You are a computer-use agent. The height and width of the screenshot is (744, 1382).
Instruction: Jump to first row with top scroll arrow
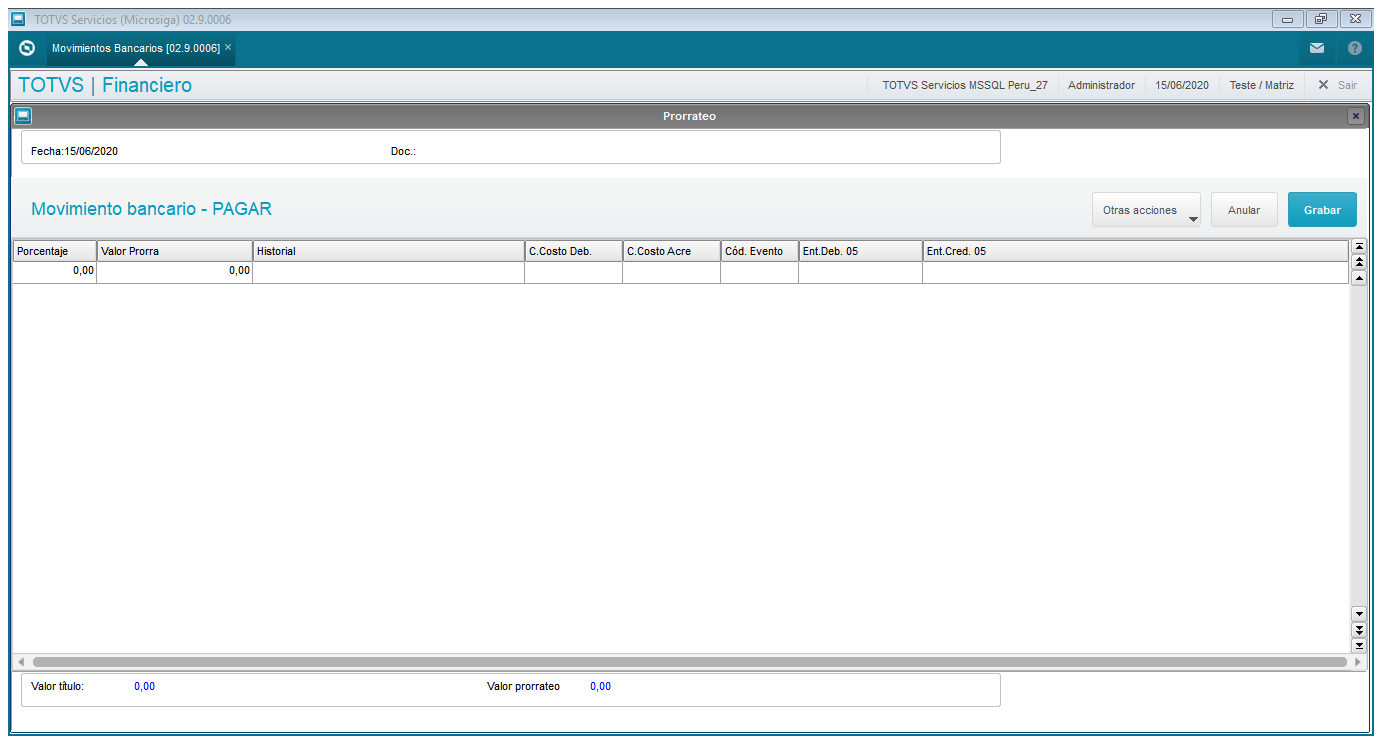coord(1358,246)
